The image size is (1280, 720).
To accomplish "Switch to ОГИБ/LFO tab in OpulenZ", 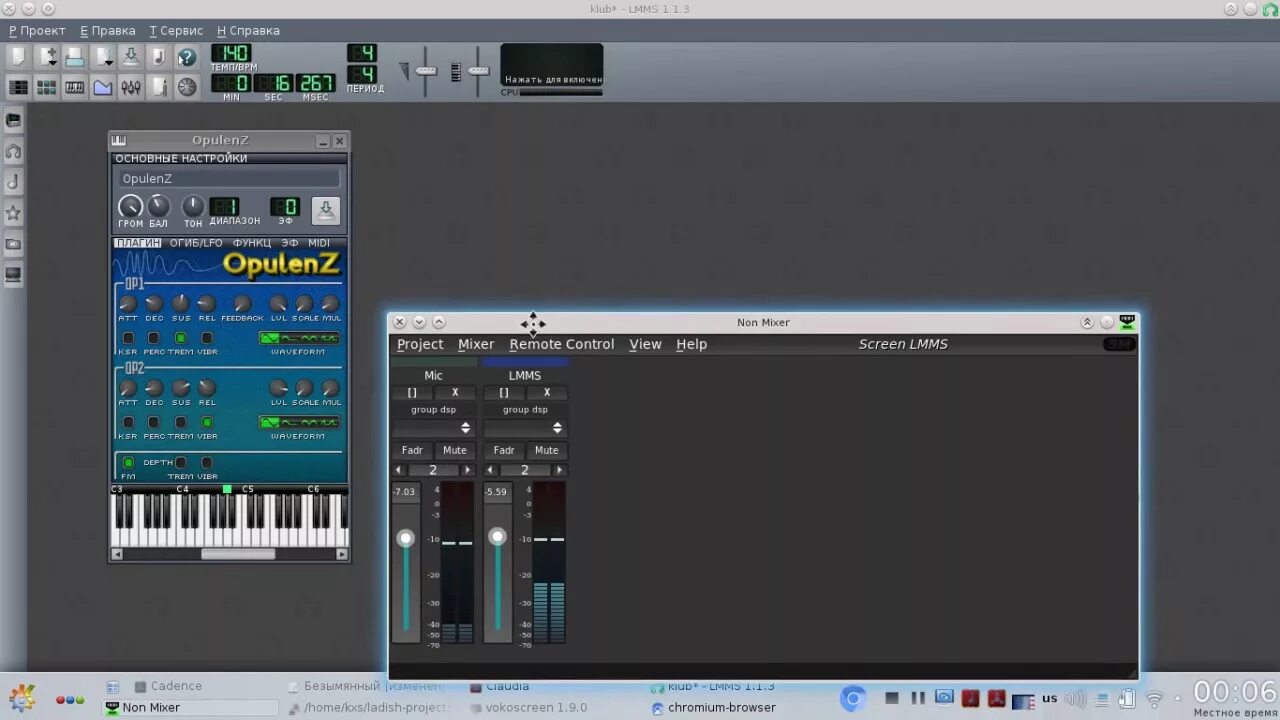I will coord(196,243).
